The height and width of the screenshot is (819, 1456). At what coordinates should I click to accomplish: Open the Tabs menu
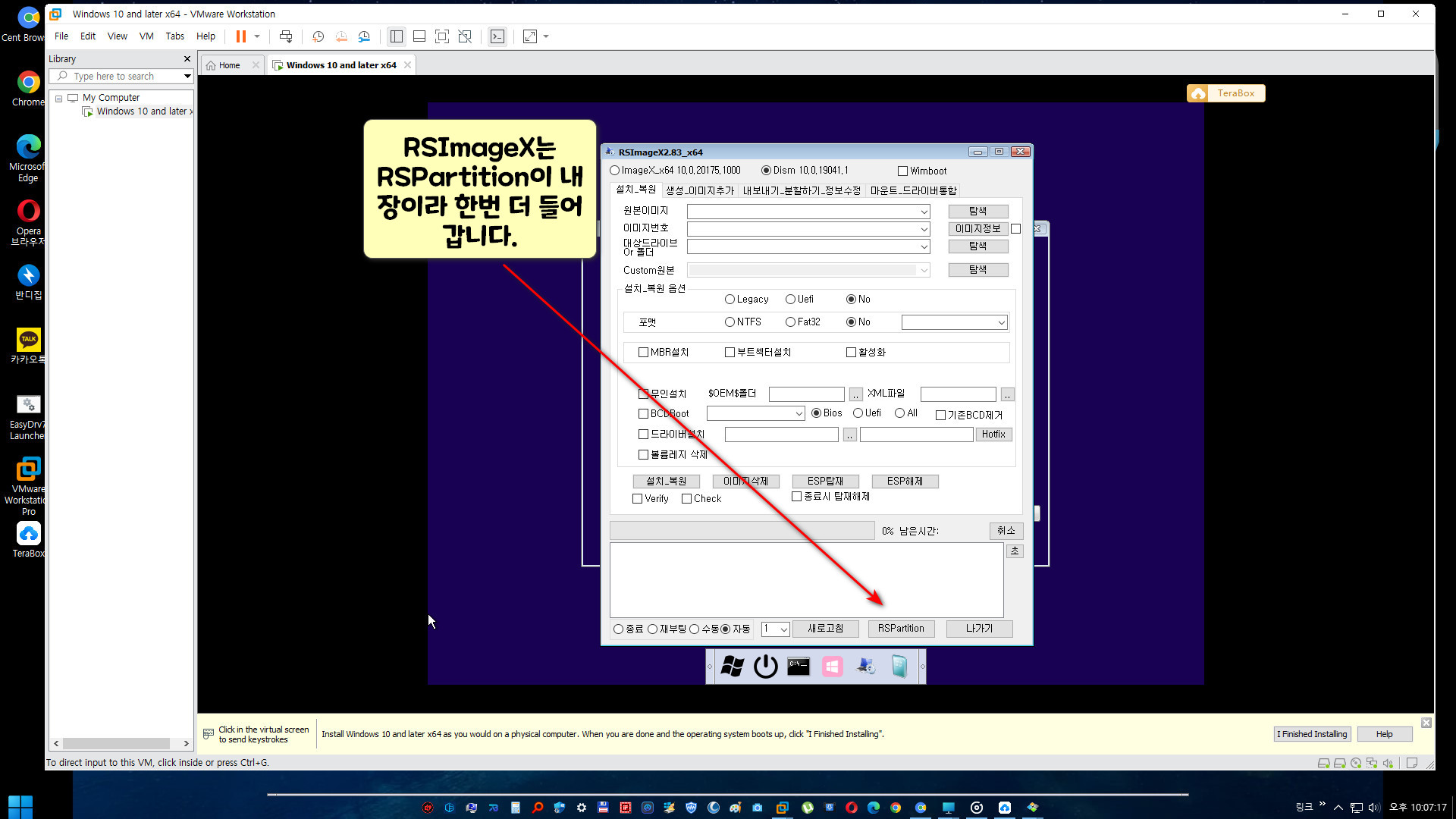[174, 36]
